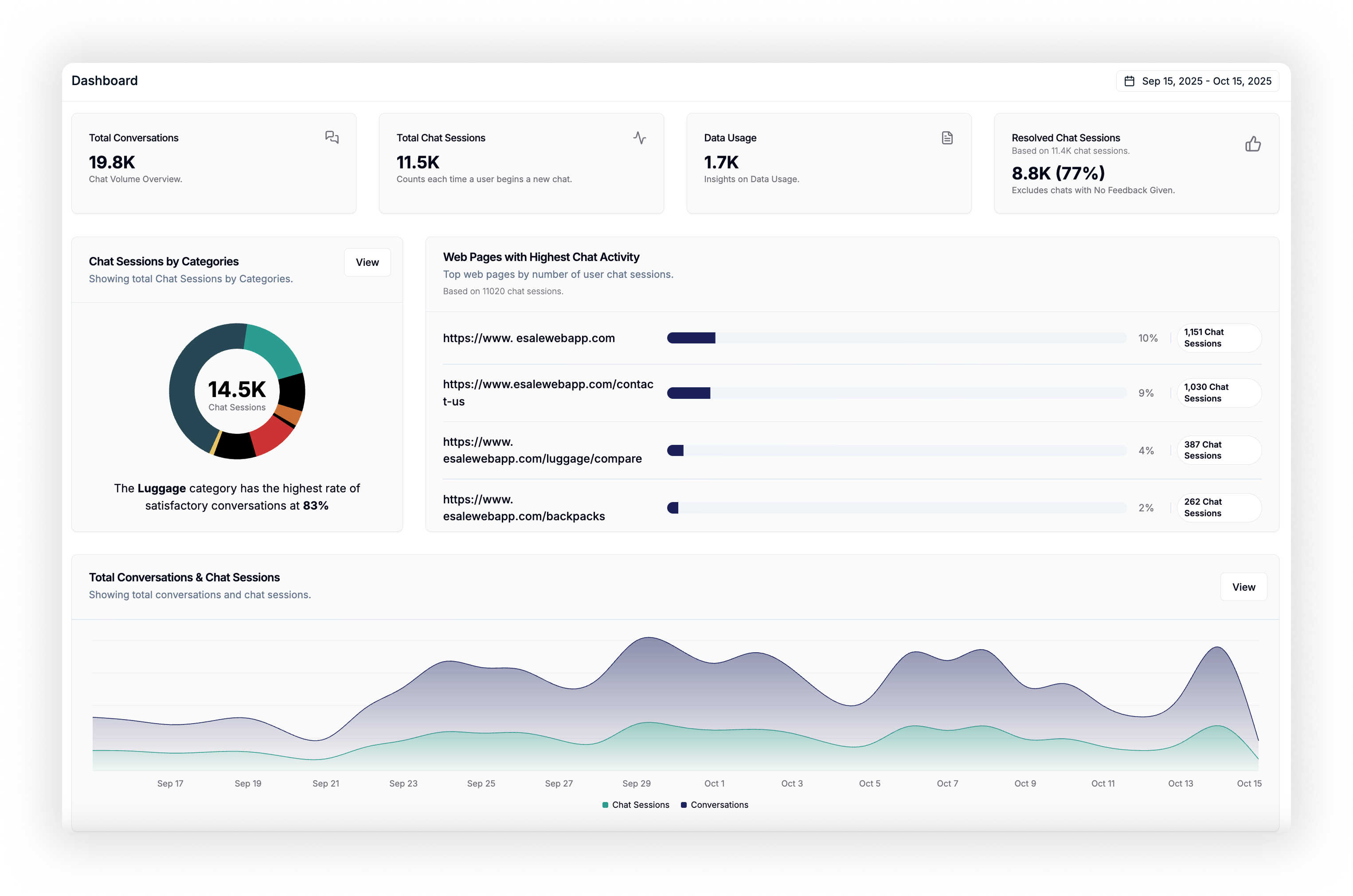Click the 8.8K (77%) resolved sessions value
This screenshot has height=896, width=1353.
click(x=1058, y=173)
